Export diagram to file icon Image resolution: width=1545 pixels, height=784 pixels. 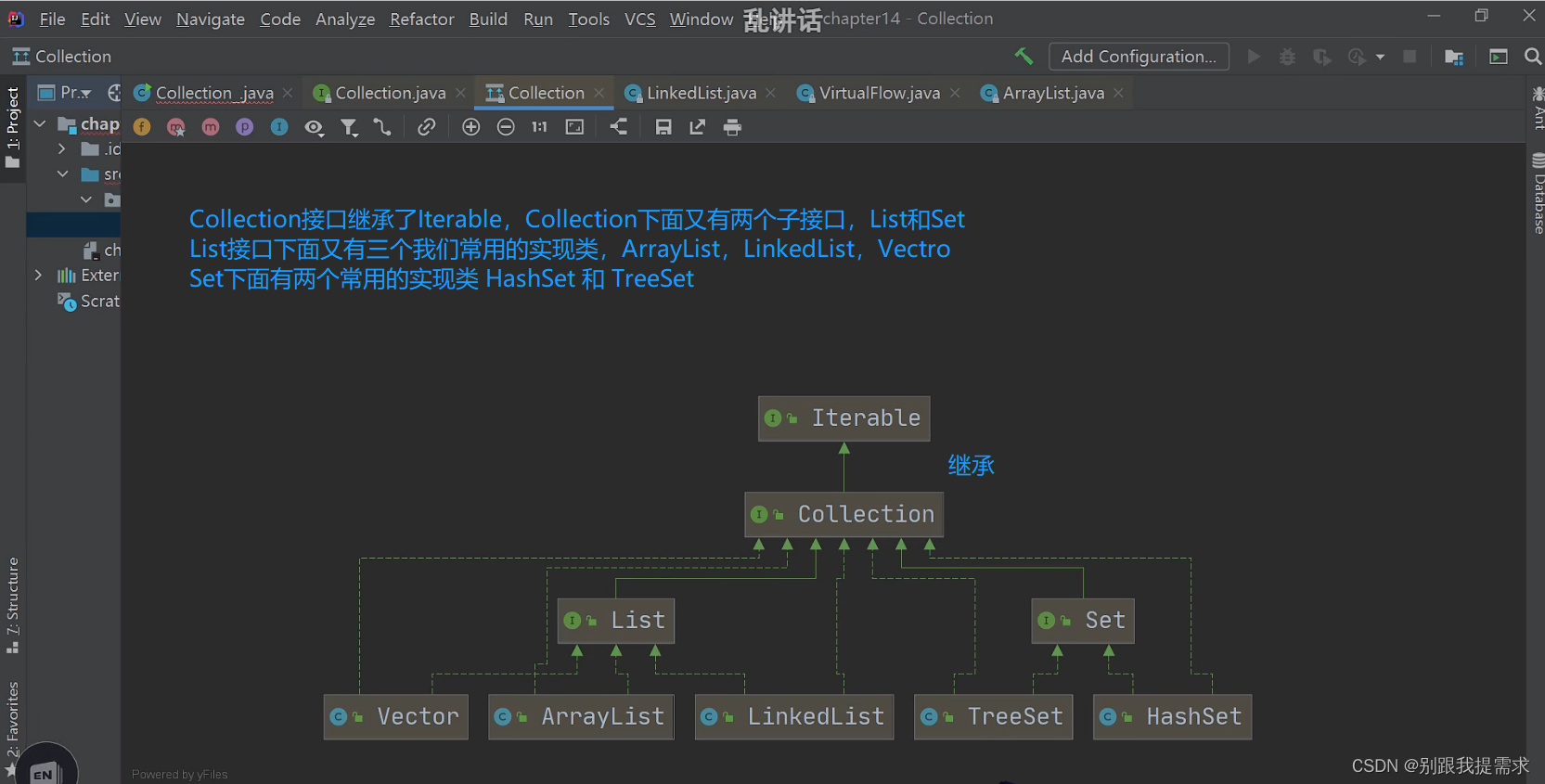pos(698,127)
